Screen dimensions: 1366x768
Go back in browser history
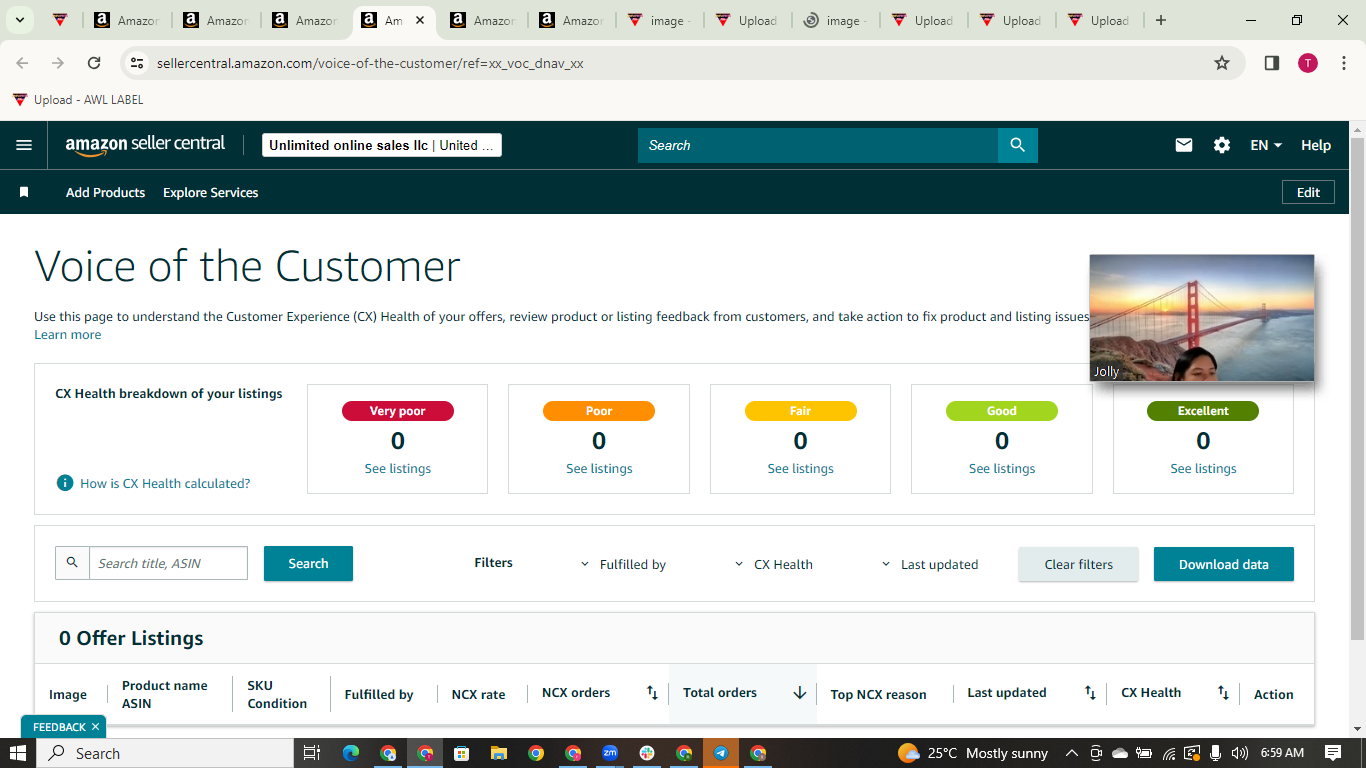(x=22, y=63)
